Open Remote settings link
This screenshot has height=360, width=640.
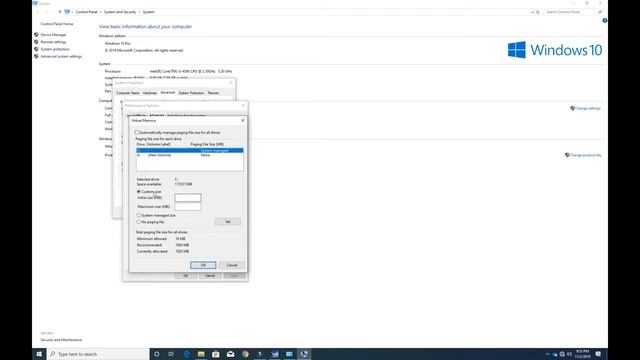point(53,42)
